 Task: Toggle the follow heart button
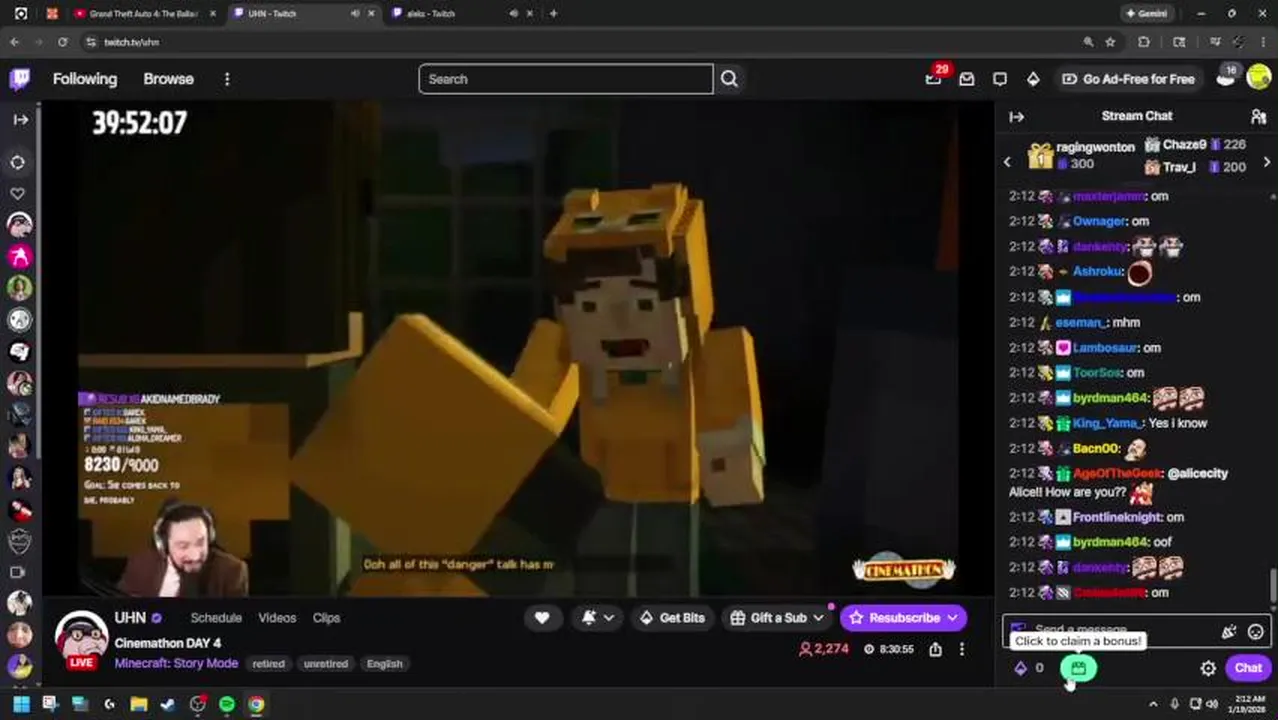542,618
